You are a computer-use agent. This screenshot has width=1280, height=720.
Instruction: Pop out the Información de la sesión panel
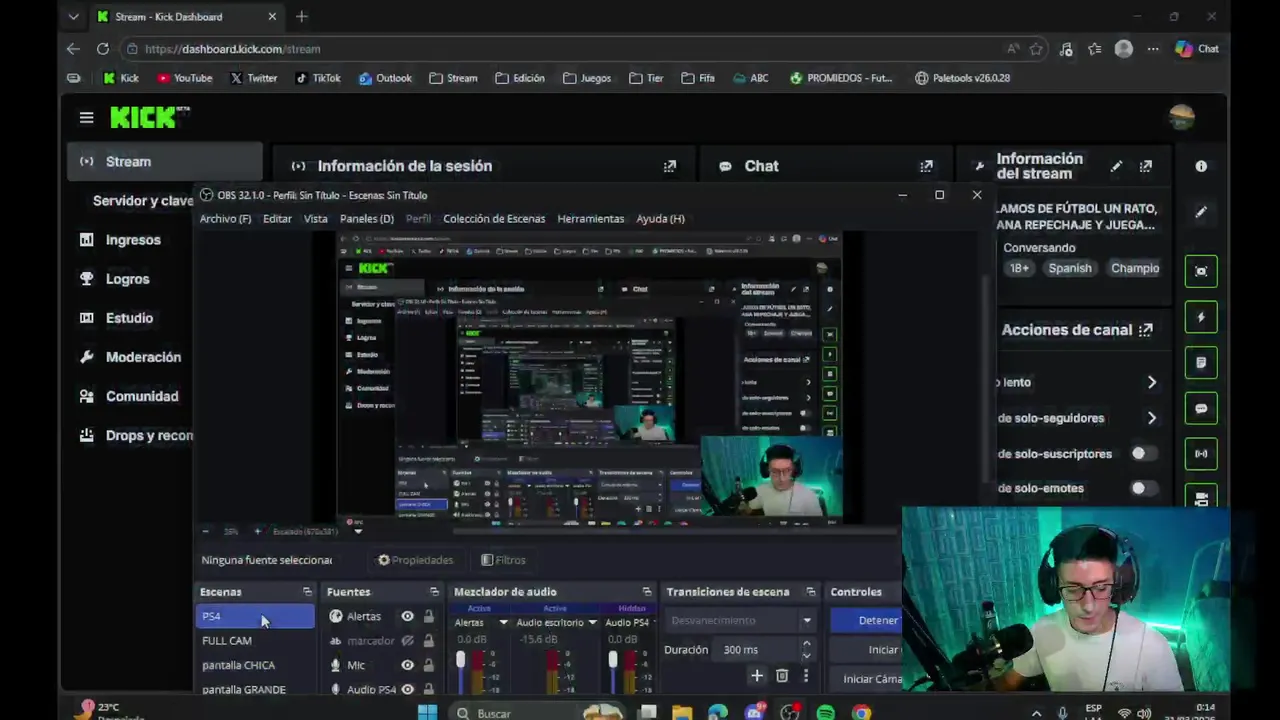tap(670, 166)
